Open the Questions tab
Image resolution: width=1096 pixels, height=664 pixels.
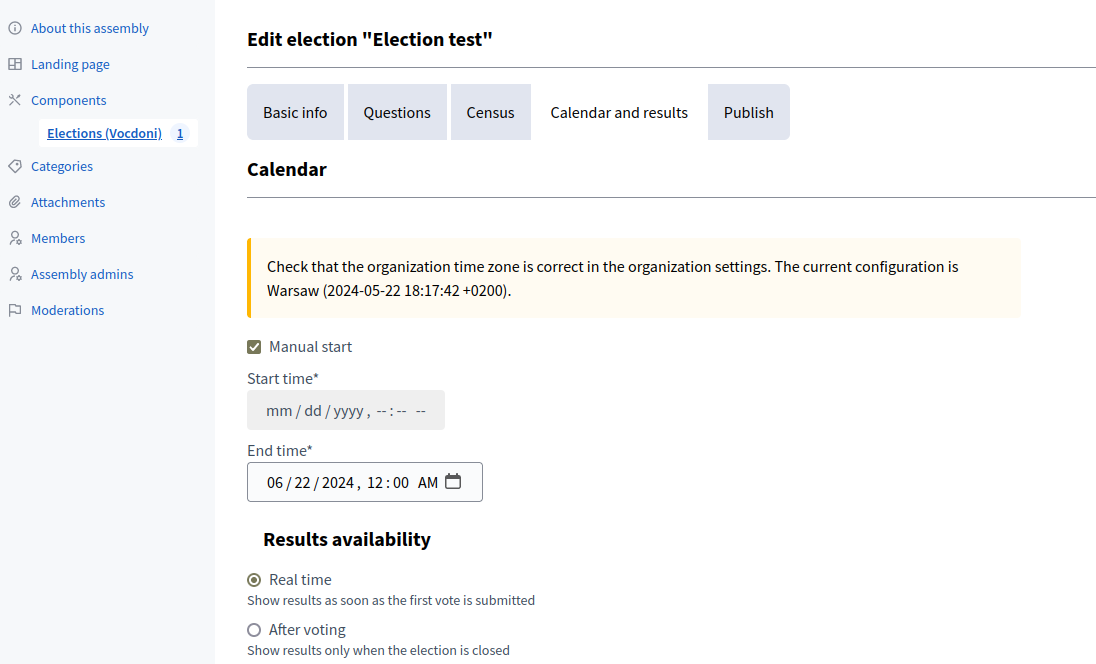pos(397,112)
